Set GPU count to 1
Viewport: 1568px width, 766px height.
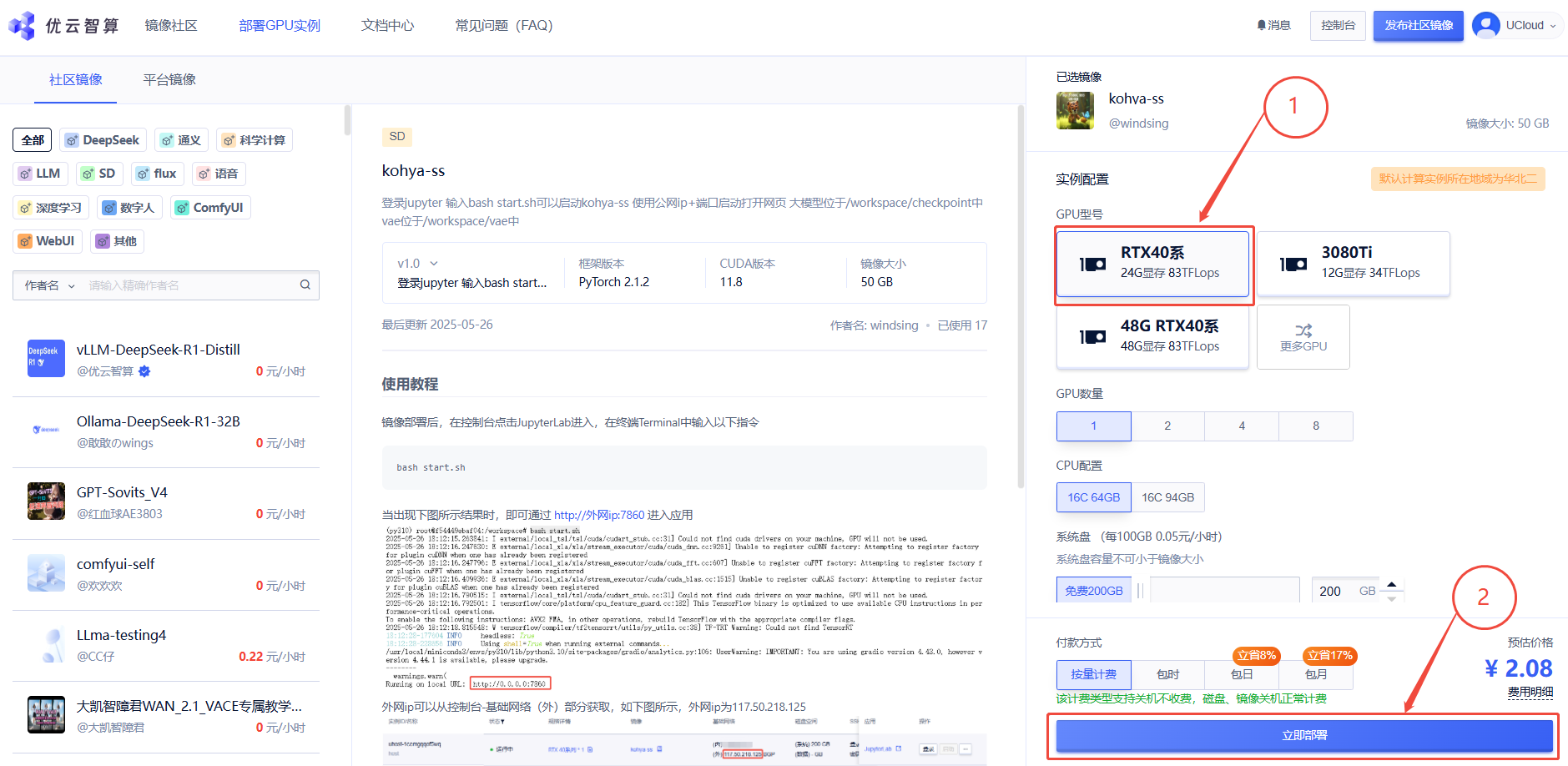pos(1093,426)
